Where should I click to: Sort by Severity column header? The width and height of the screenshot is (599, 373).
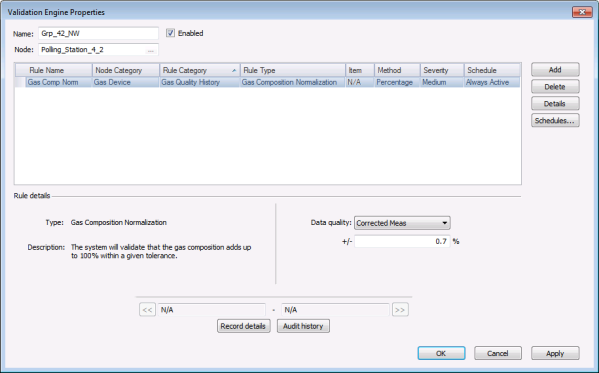(x=442, y=70)
